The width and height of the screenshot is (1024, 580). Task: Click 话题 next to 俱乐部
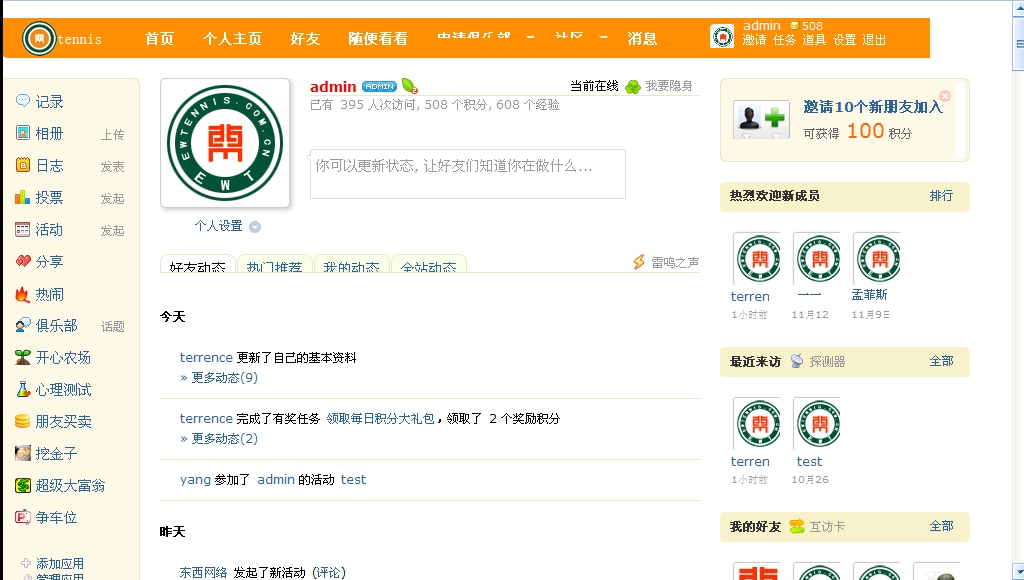112,326
